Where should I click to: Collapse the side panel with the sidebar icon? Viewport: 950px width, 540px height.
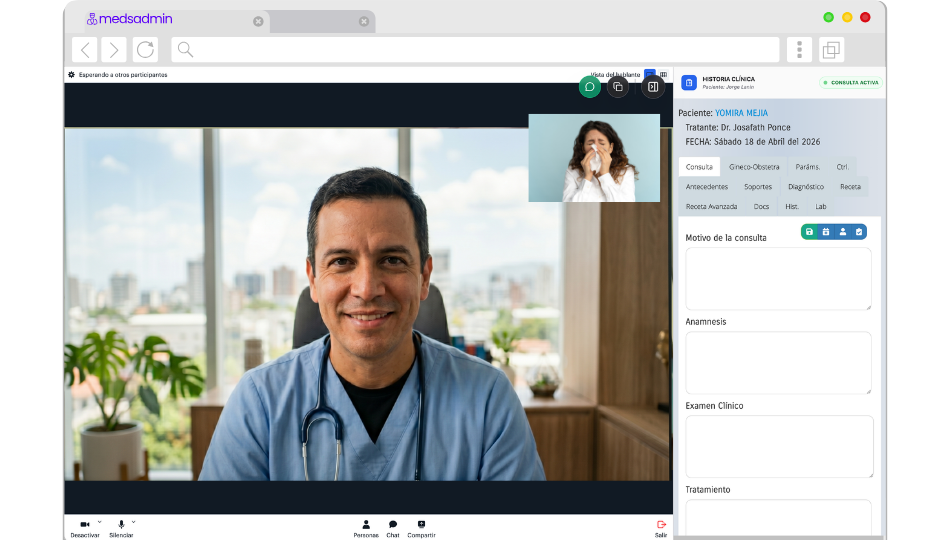tap(652, 87)
